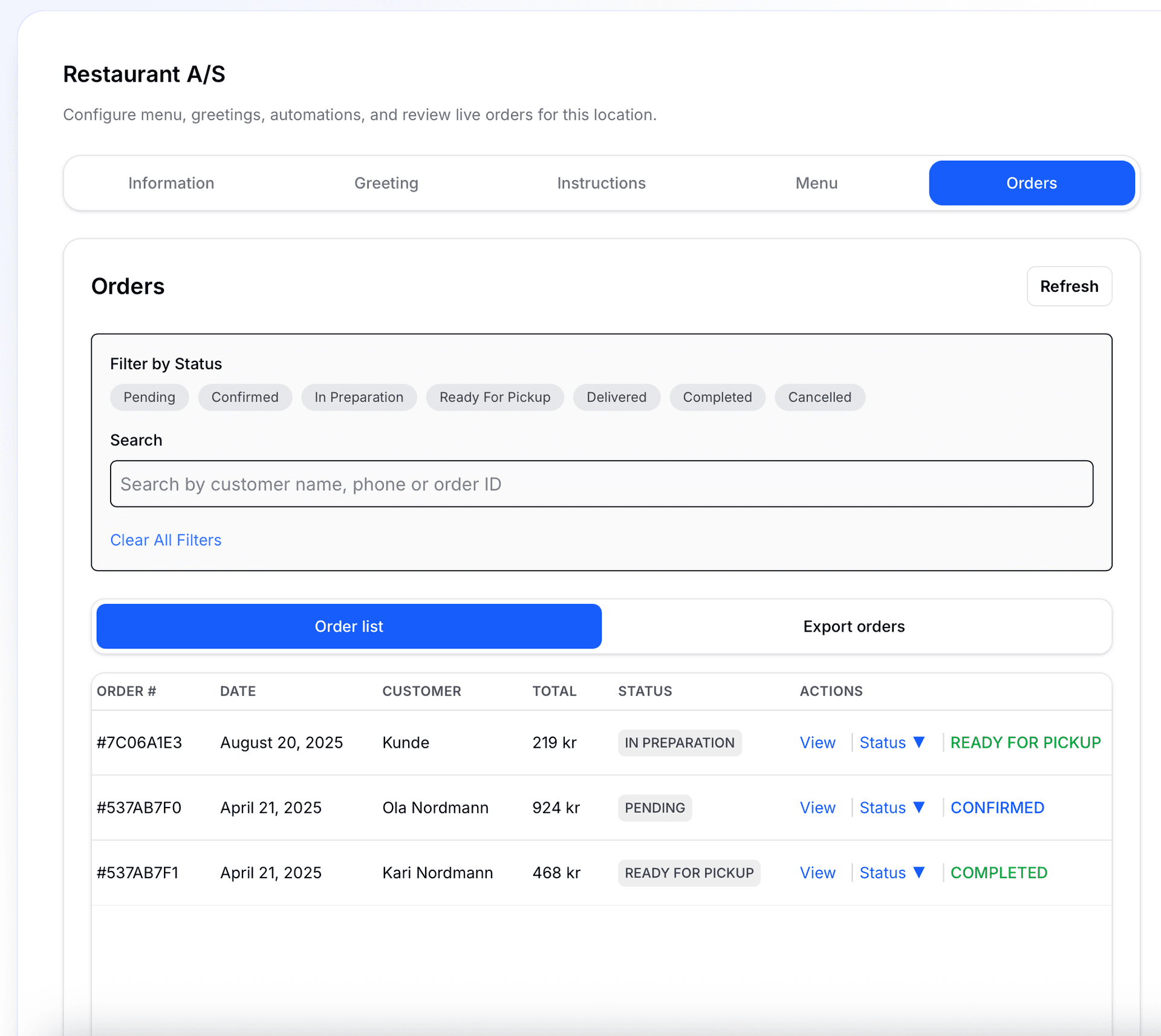Expand Status dropdown for Ola Nordmann's order
1161x1036 pixels.
[x=892, y=808]
